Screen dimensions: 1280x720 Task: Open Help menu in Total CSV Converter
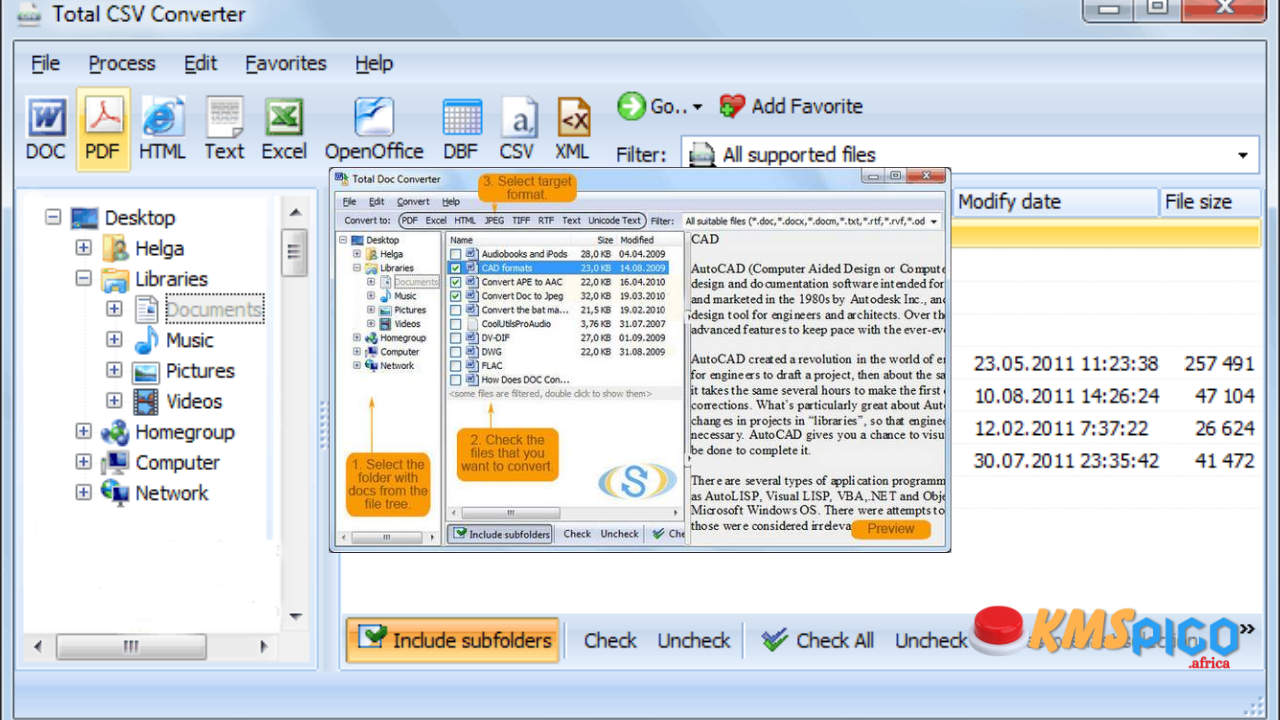pyautogui.click(x=374, y=63)
